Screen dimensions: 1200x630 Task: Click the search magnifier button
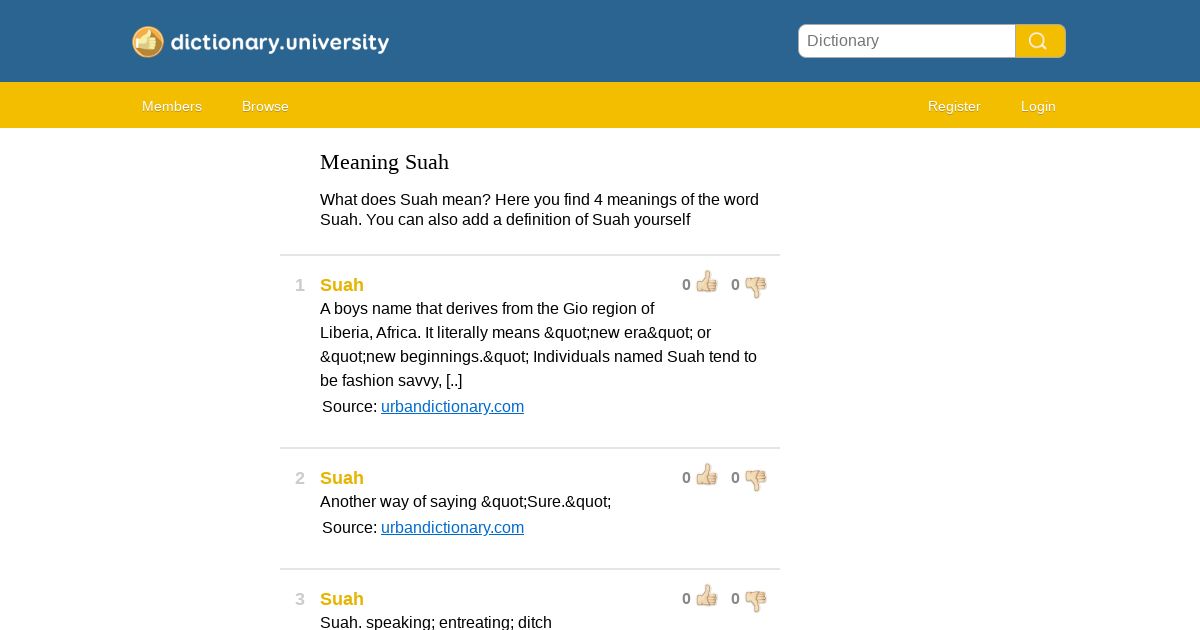click(1040, 41)
